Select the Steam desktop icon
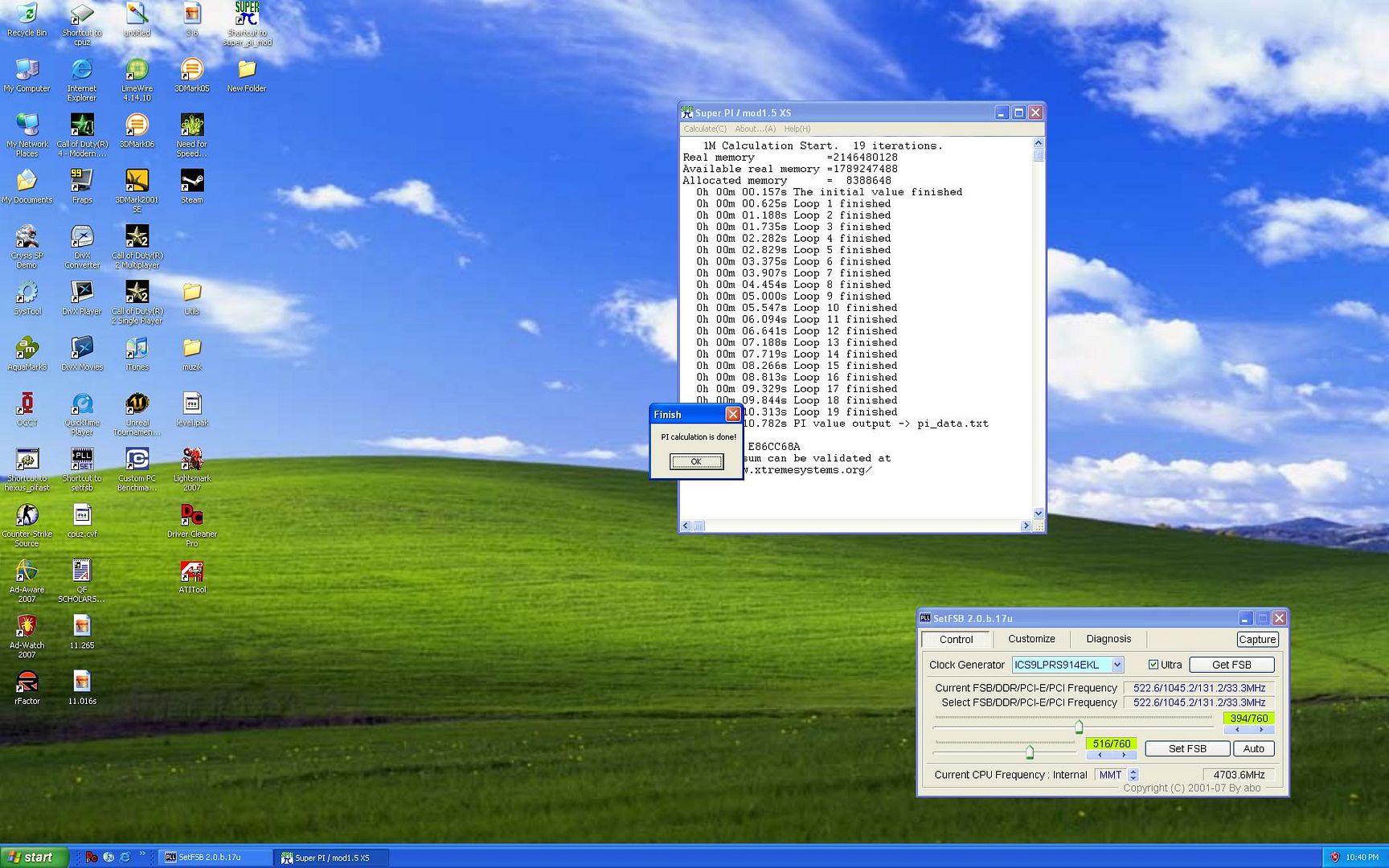 pyautogui.click(x=191, y=186)
